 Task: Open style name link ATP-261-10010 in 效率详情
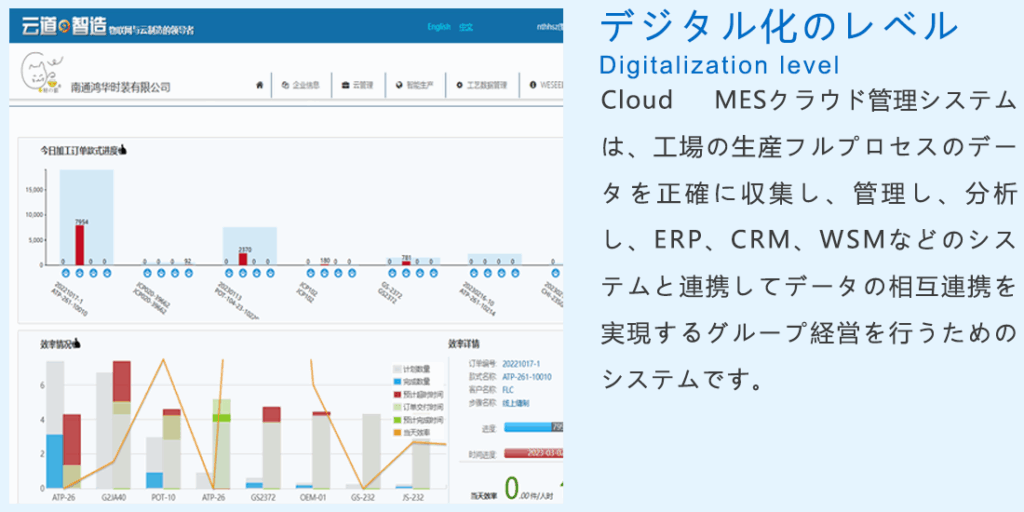tap(527, 377)
